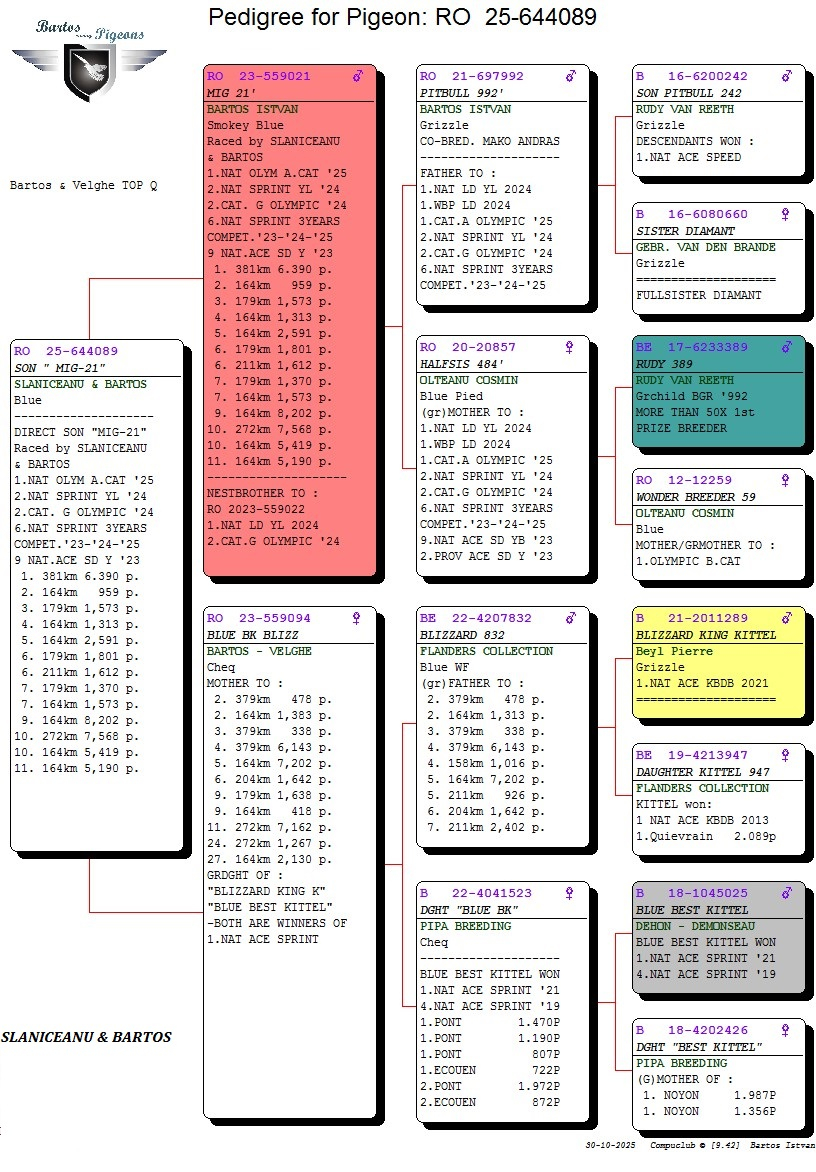Click male symbol on RUDY 389 box
816x1172 pixels.
tap(786, 347)
